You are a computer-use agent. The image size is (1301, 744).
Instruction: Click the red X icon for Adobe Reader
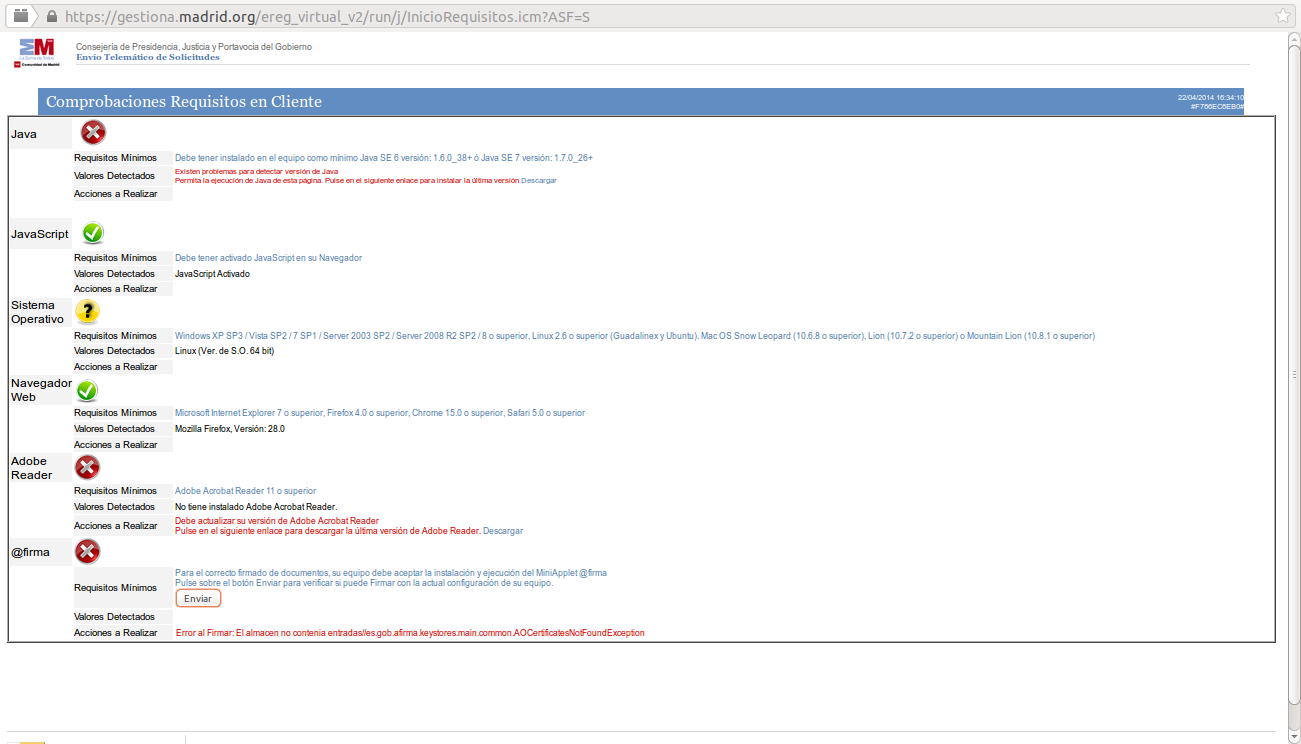tap(87, 467)
